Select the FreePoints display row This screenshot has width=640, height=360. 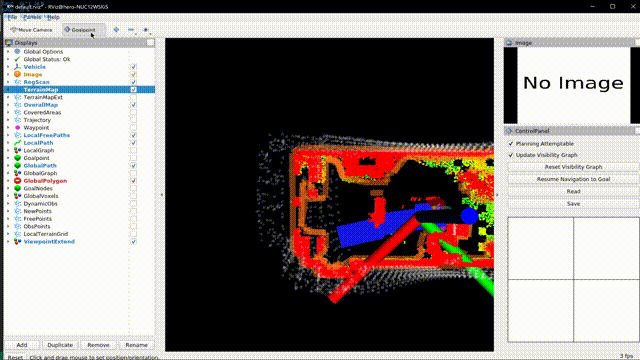click(79, 219)
